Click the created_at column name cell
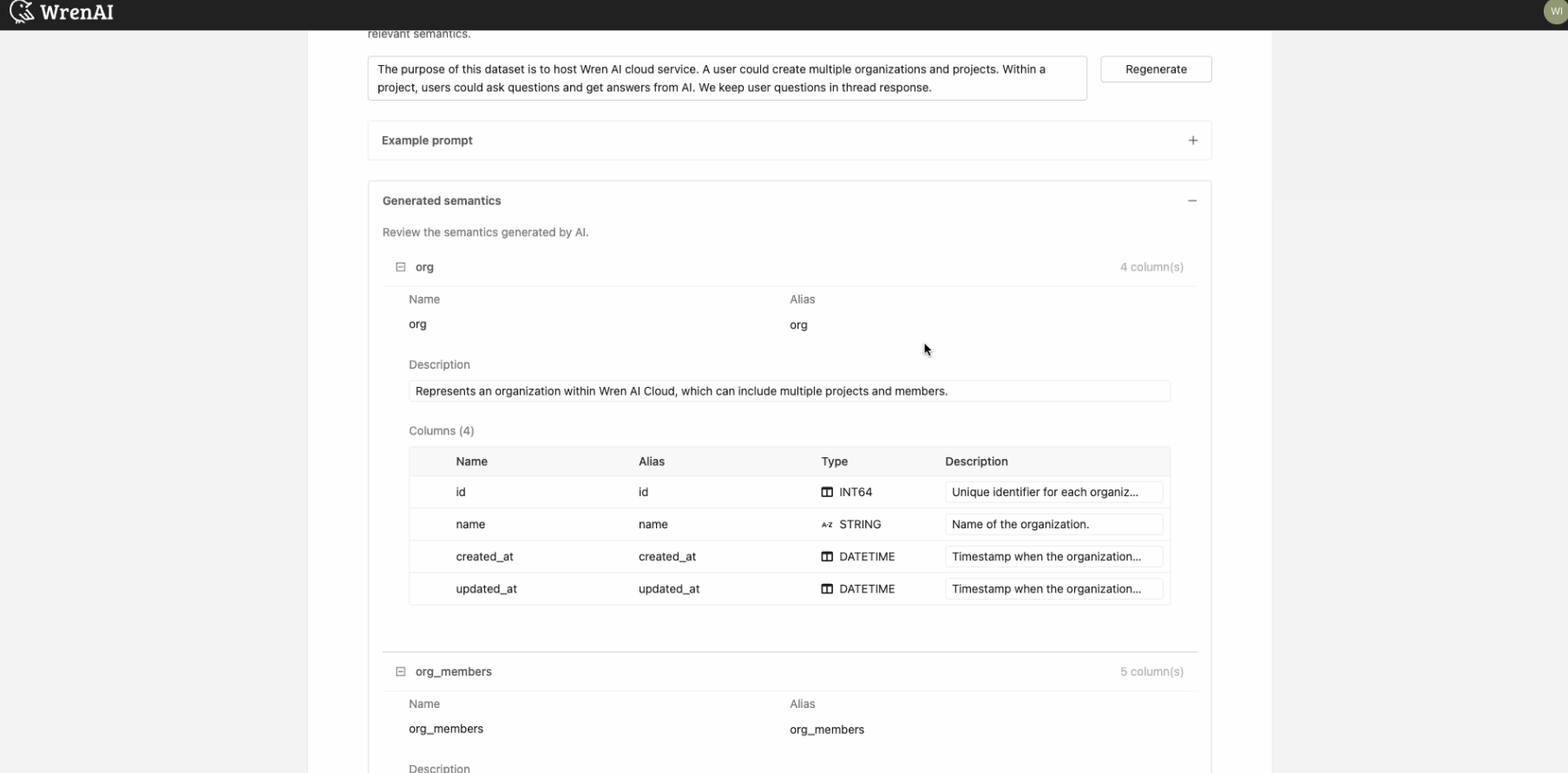 pyautogui.click(x=484, y=556)
